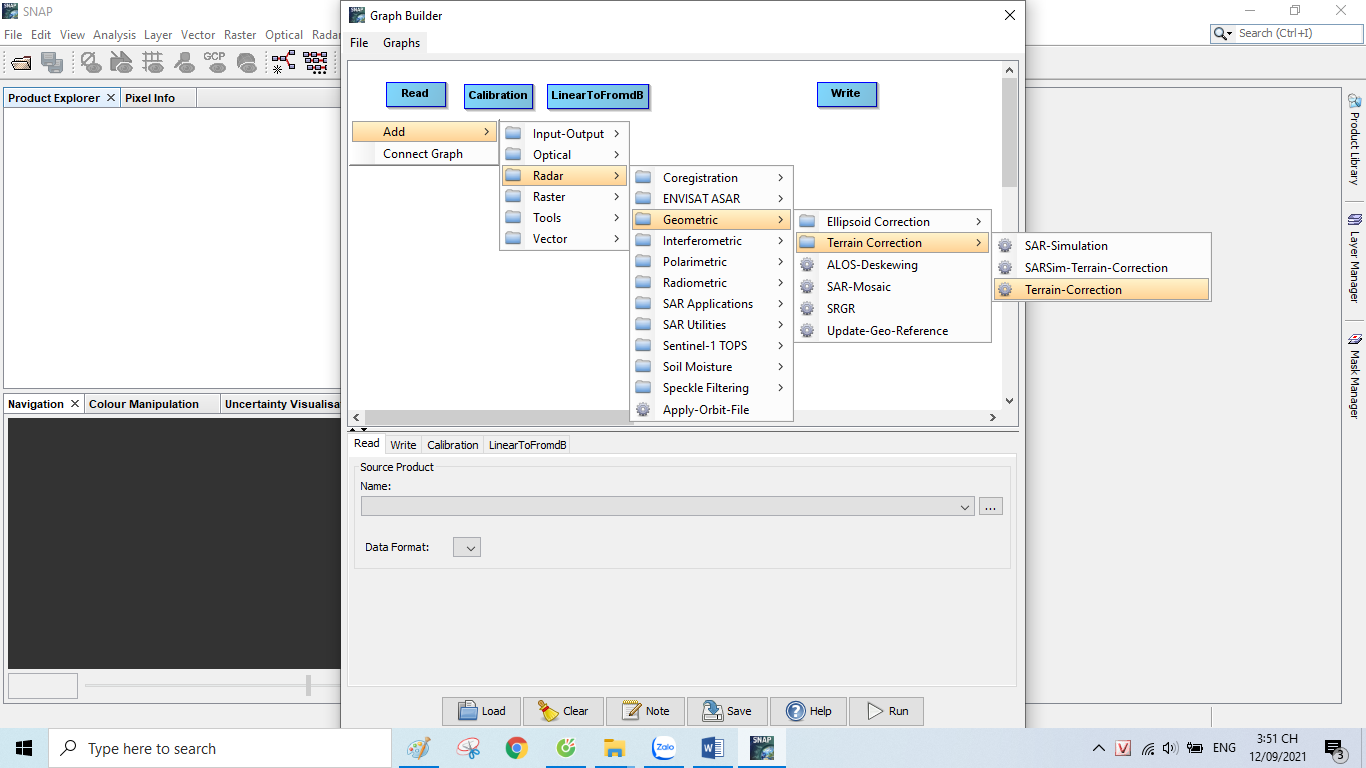Open Paint from the taskbar
1366x768 pixels.
tap(419, 748)
